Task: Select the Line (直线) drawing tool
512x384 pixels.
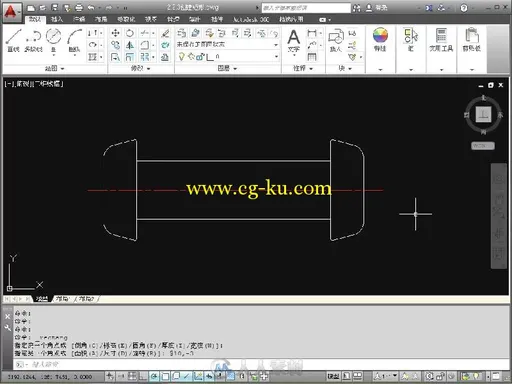Action: (x=13, y=40)
